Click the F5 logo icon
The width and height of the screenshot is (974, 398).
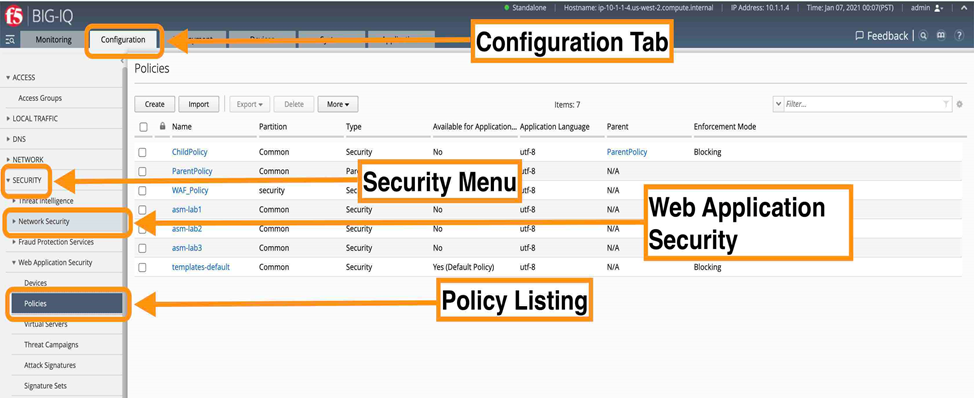click(14, 18)
